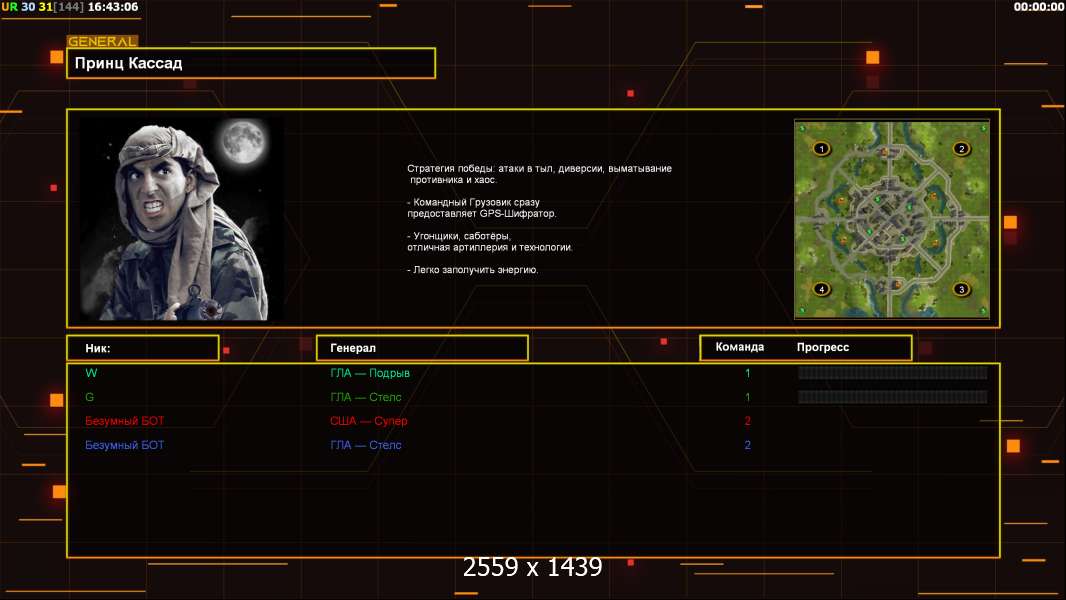Image resolution: width=1066 pixels, height=600 pixels.
Task: Click blue team number 2
Action: pos(747,445)
